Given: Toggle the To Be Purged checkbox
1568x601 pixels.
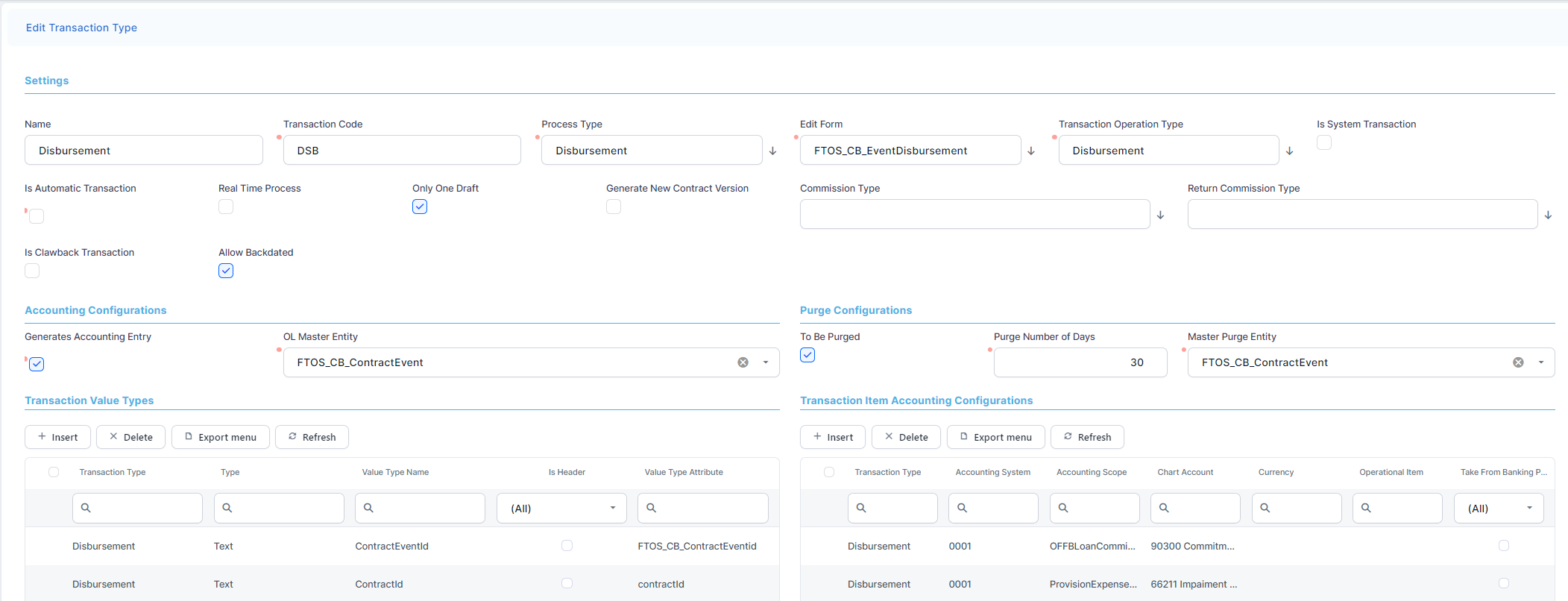Looking at the screenshot, I should point(807,355).
